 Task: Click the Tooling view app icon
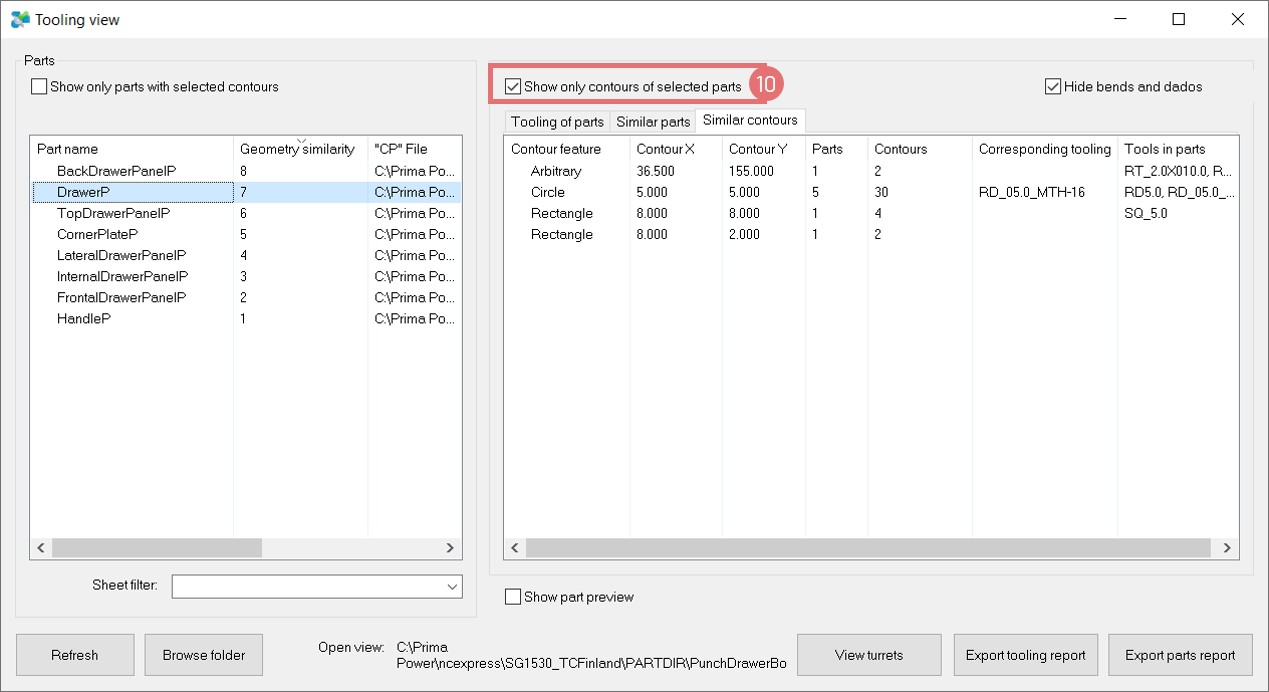(x=20, y=19)
